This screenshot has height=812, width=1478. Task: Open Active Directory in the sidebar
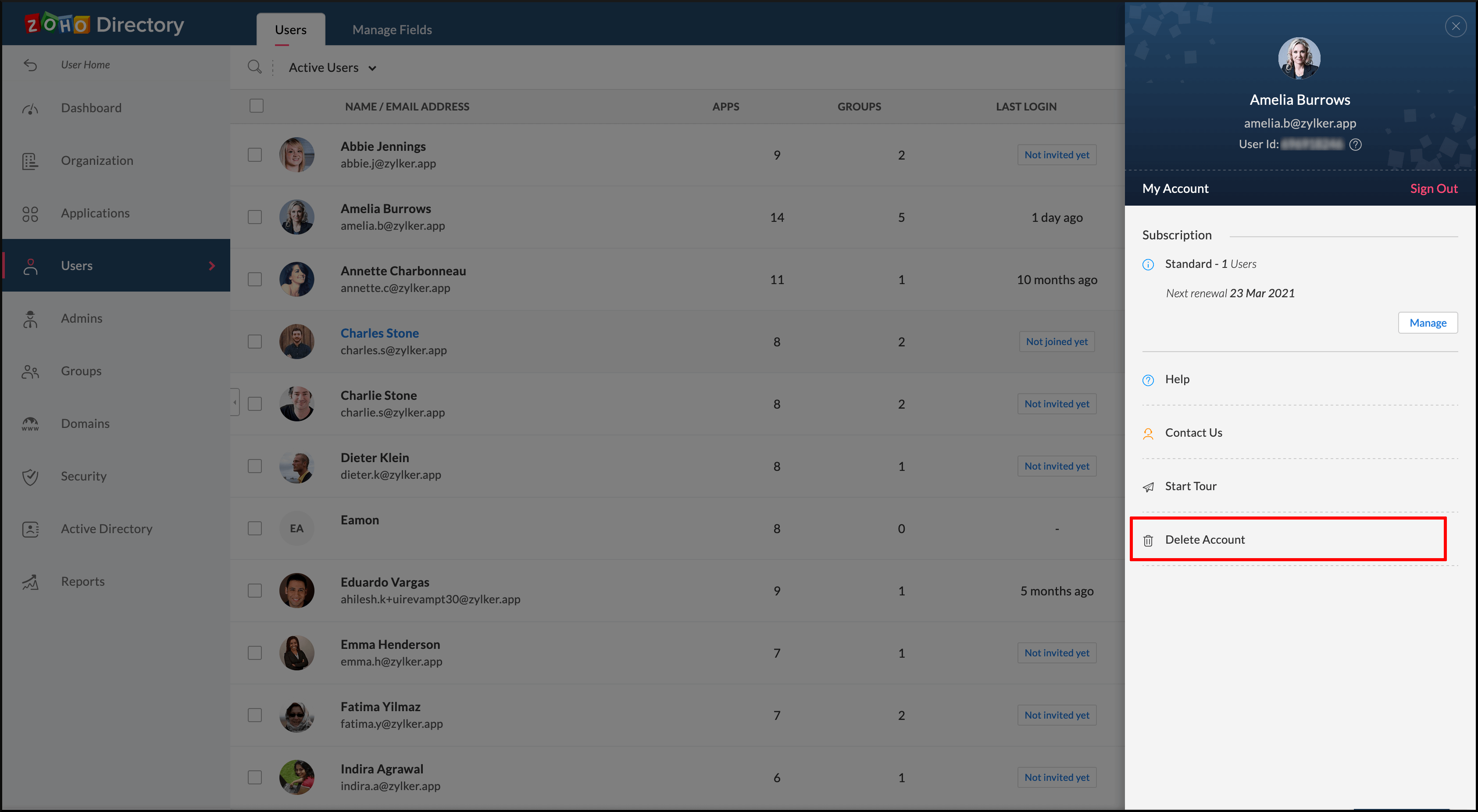point(107,529)
